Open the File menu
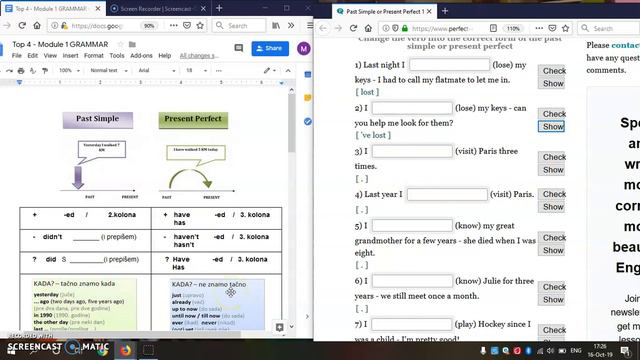Image resolution: width=640 pixels, height=360 pixels. pyautogui.click(x=17, y=56)
